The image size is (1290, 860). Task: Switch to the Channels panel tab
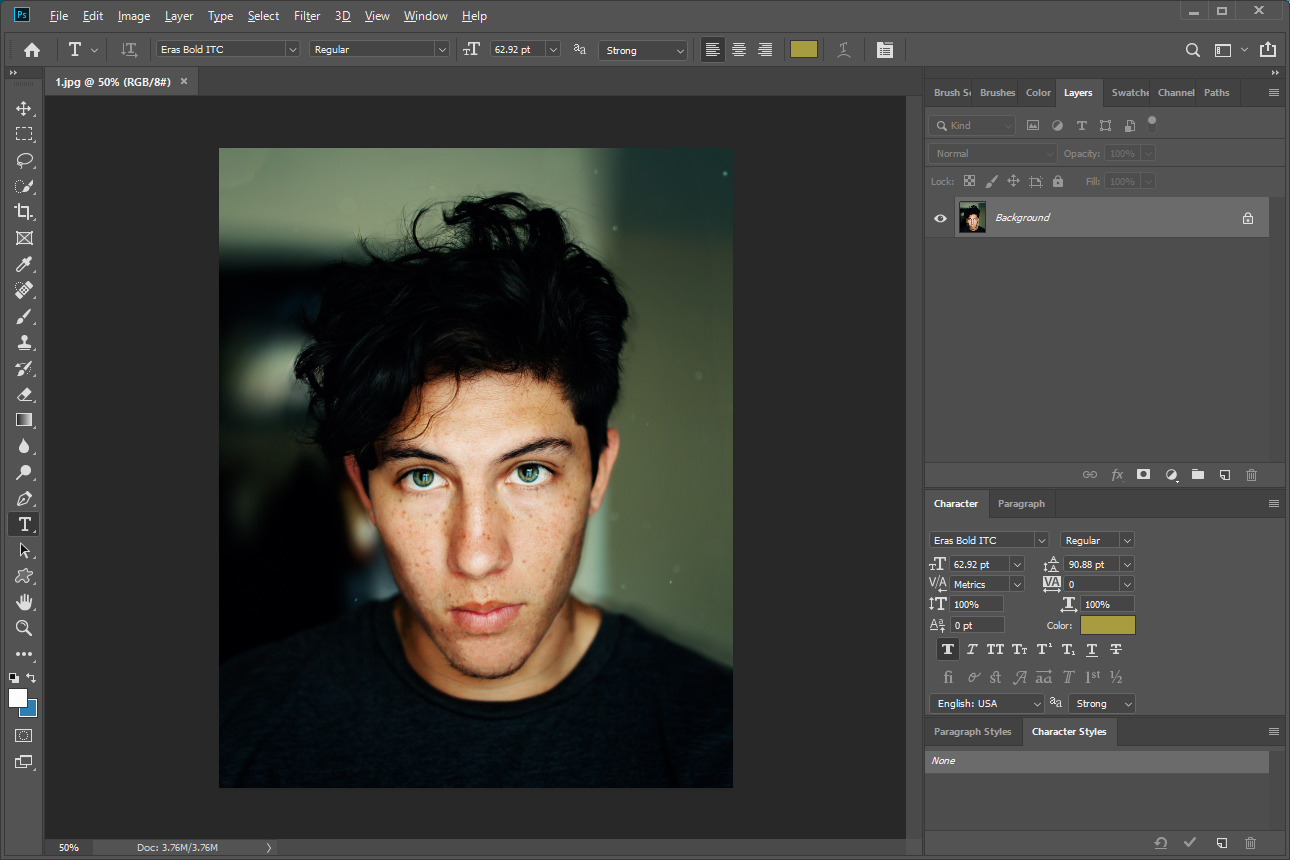click(1175, 92)
